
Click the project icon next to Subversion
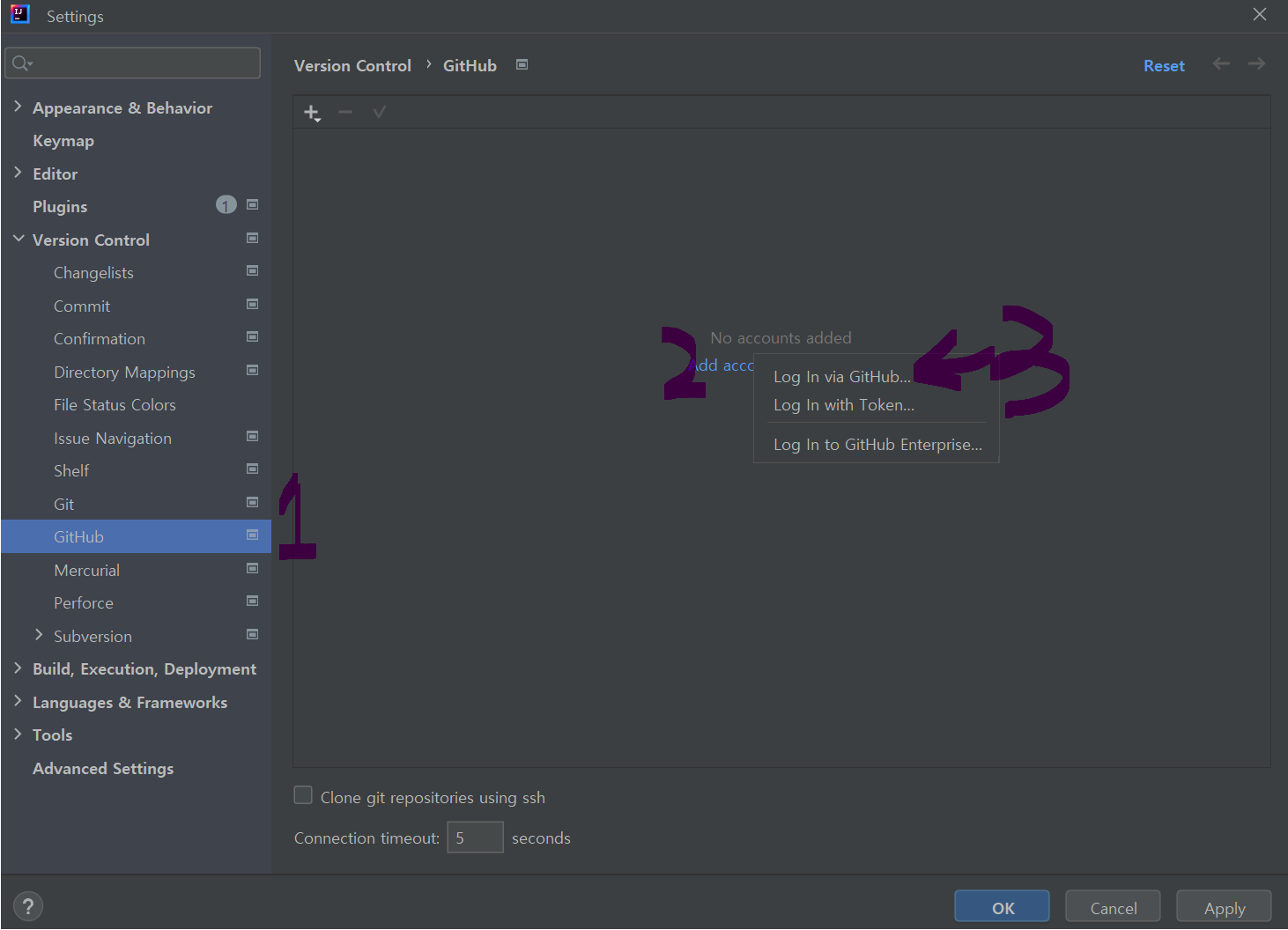(x=253, y=634)
